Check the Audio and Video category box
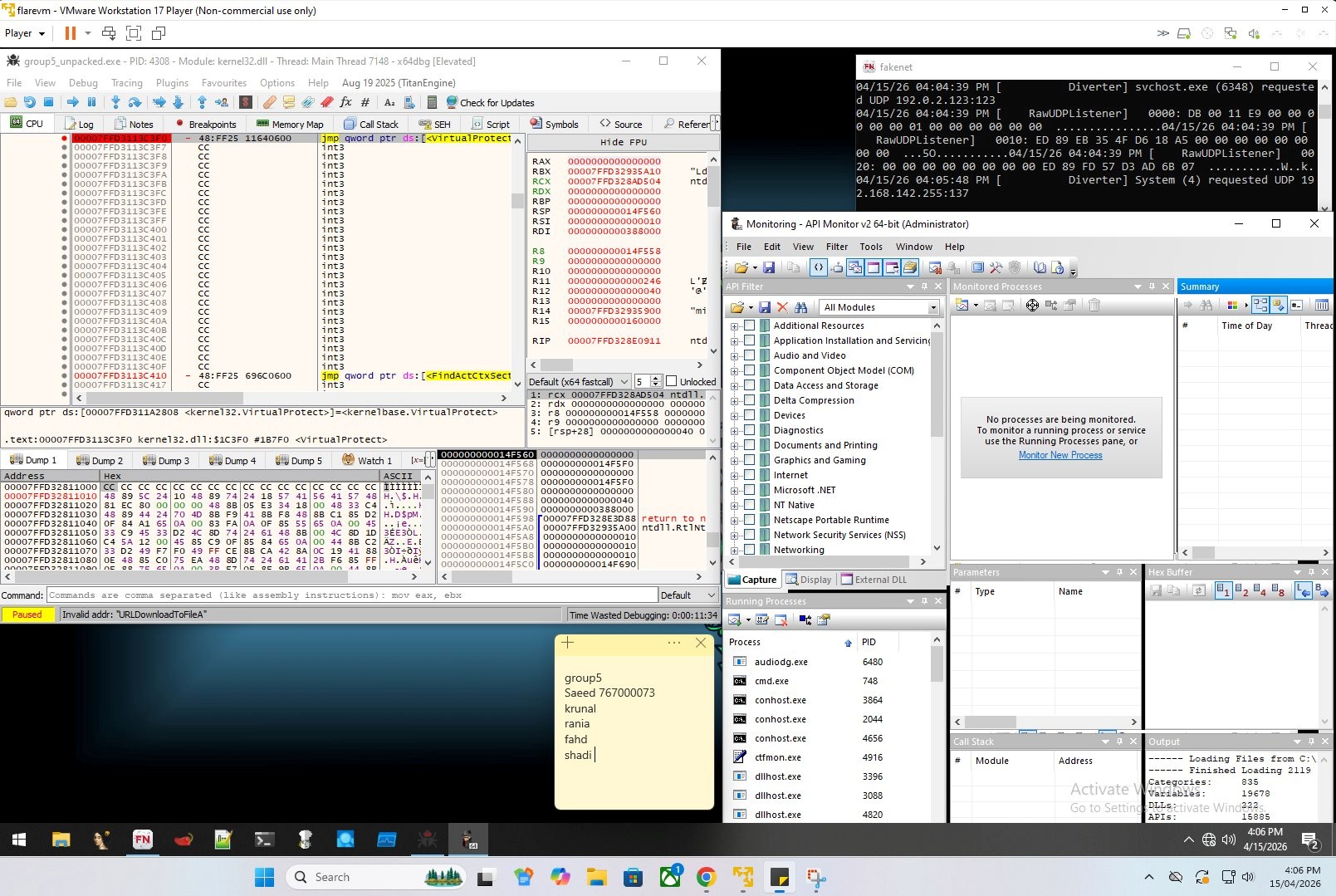 click(x=750, y=355)
